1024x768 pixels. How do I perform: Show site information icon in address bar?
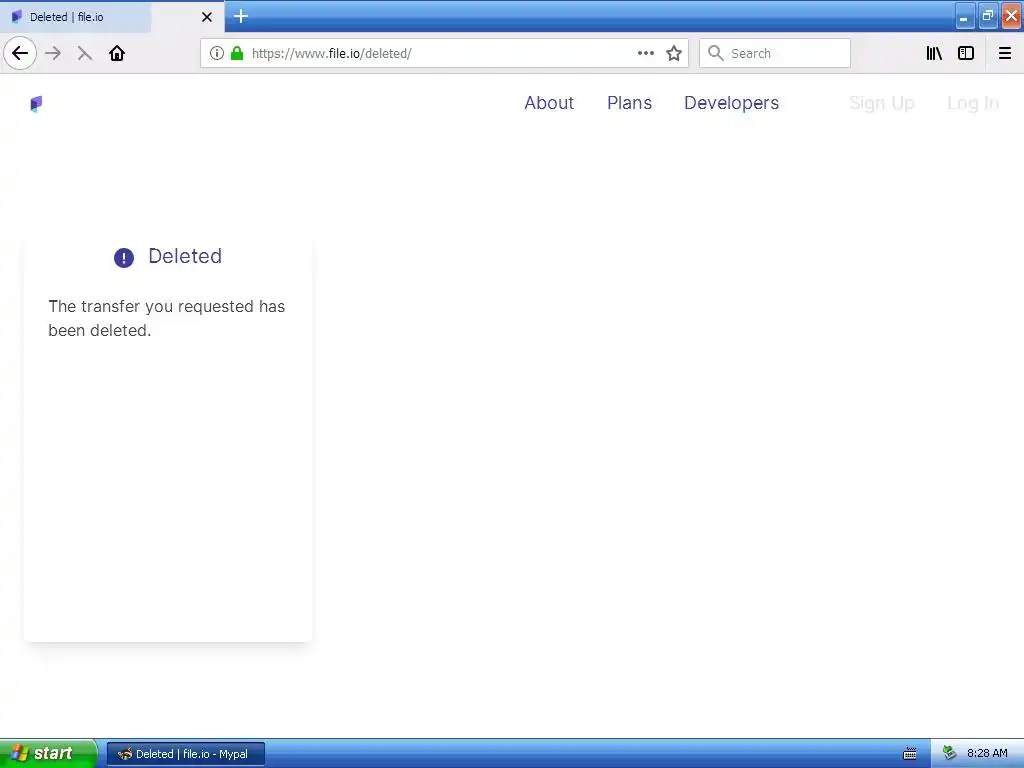coord(217,53)
